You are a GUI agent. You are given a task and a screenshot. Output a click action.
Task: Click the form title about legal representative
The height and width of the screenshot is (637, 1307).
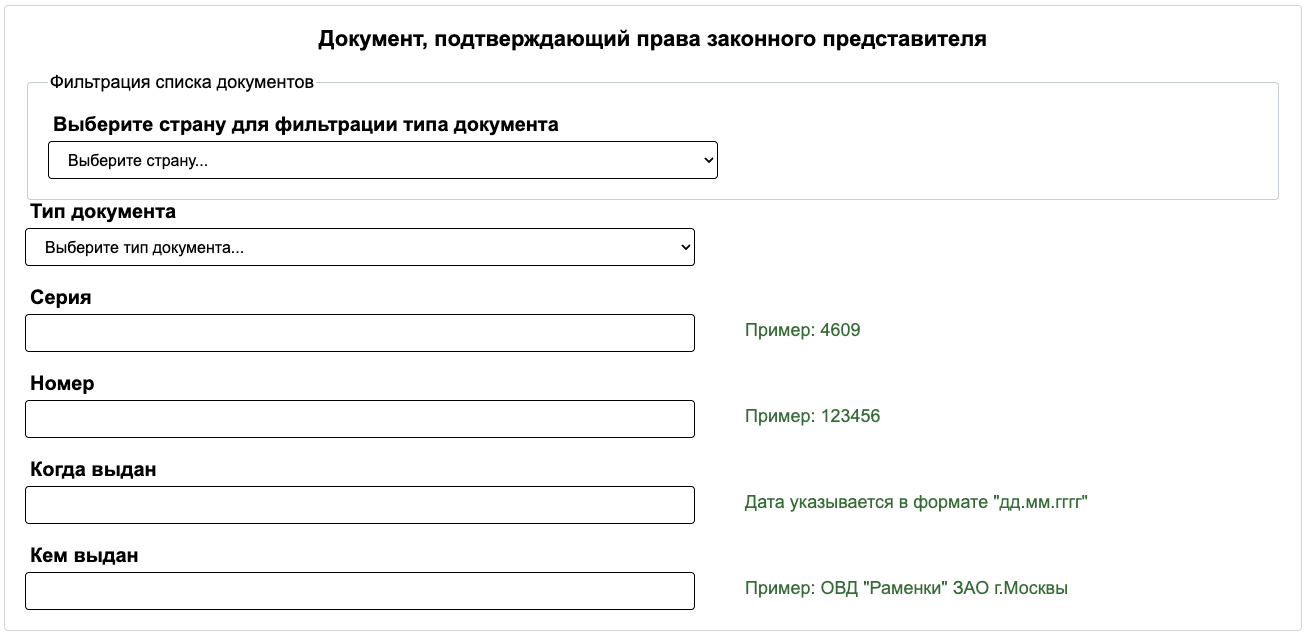click(653, 41)
